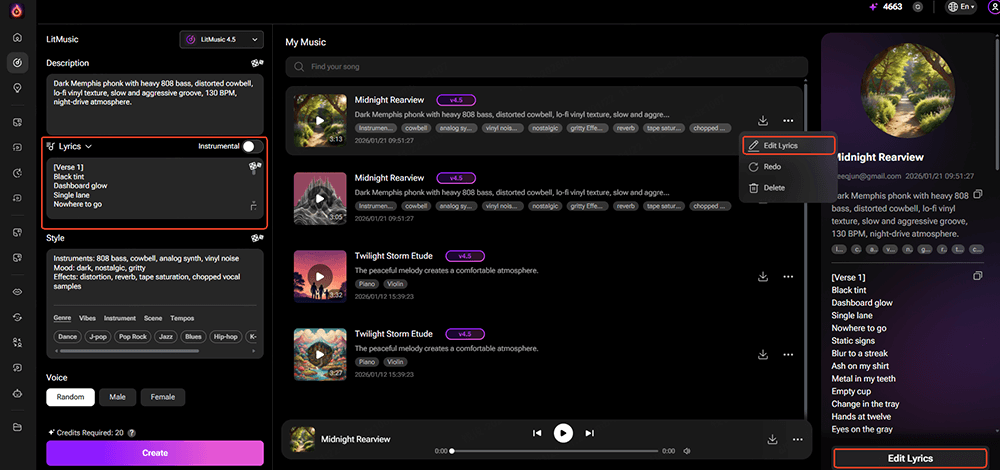Open more options for second Twilight Storm Etude

[788, 355]
